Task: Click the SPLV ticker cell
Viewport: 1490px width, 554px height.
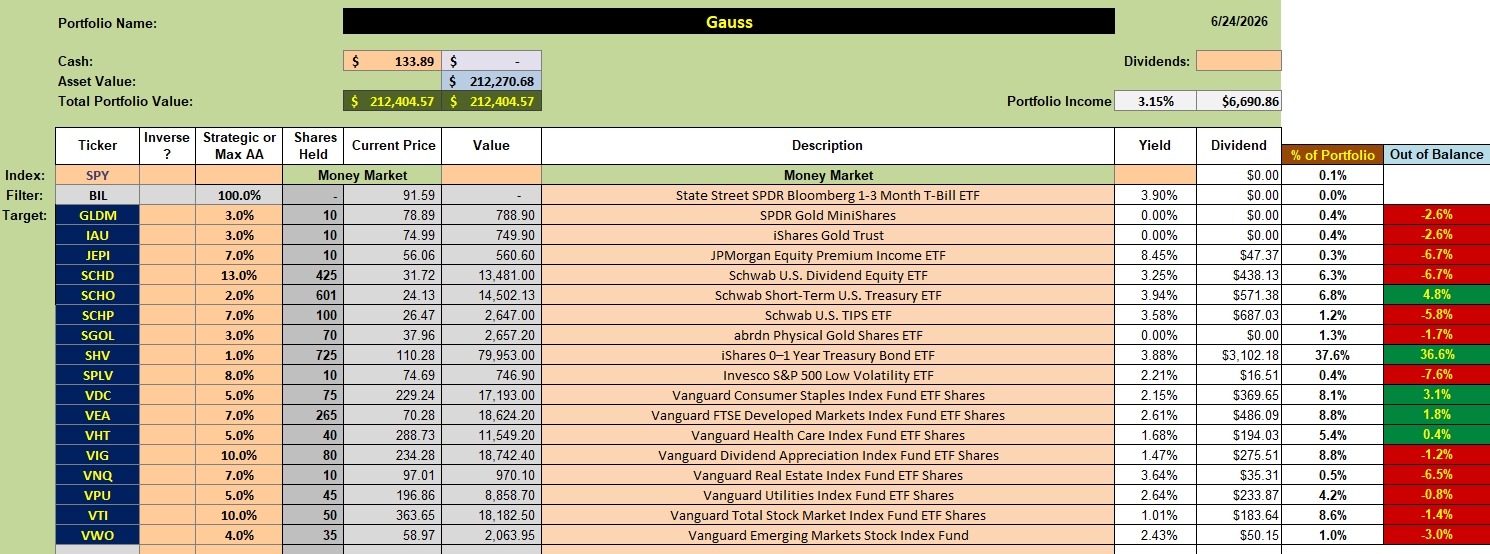Action: [x=97, y=375]
